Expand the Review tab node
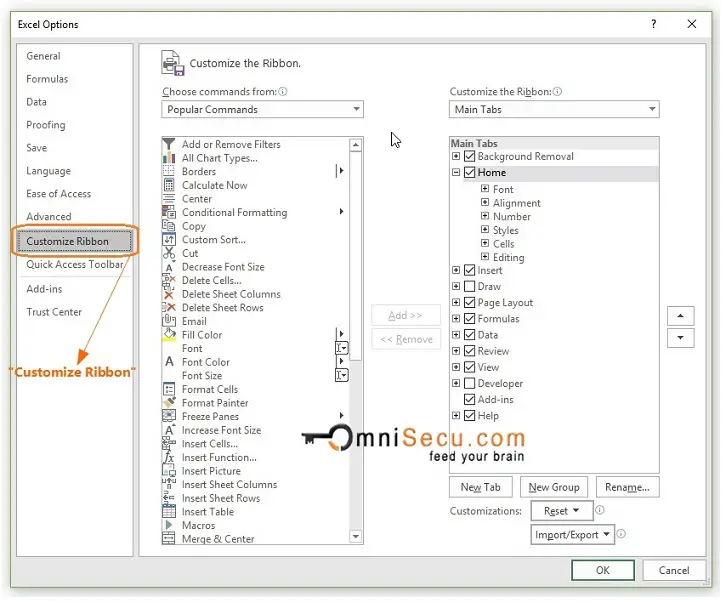 456,351
